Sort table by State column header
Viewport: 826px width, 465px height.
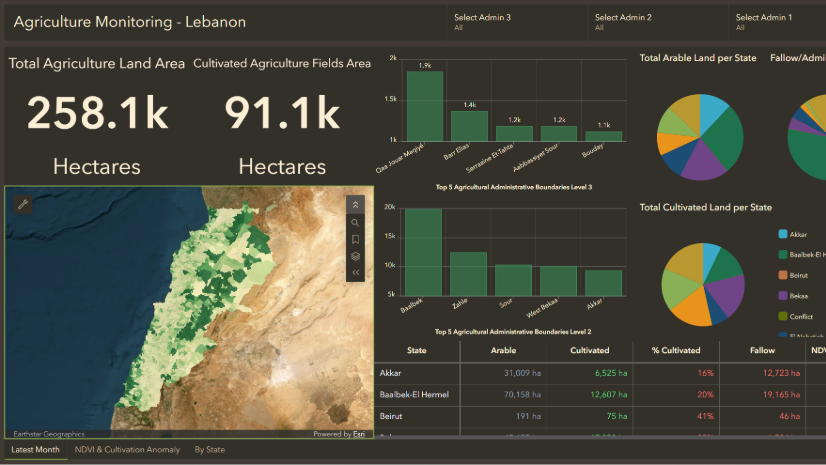pyautogui.click(x=417, y=350)
